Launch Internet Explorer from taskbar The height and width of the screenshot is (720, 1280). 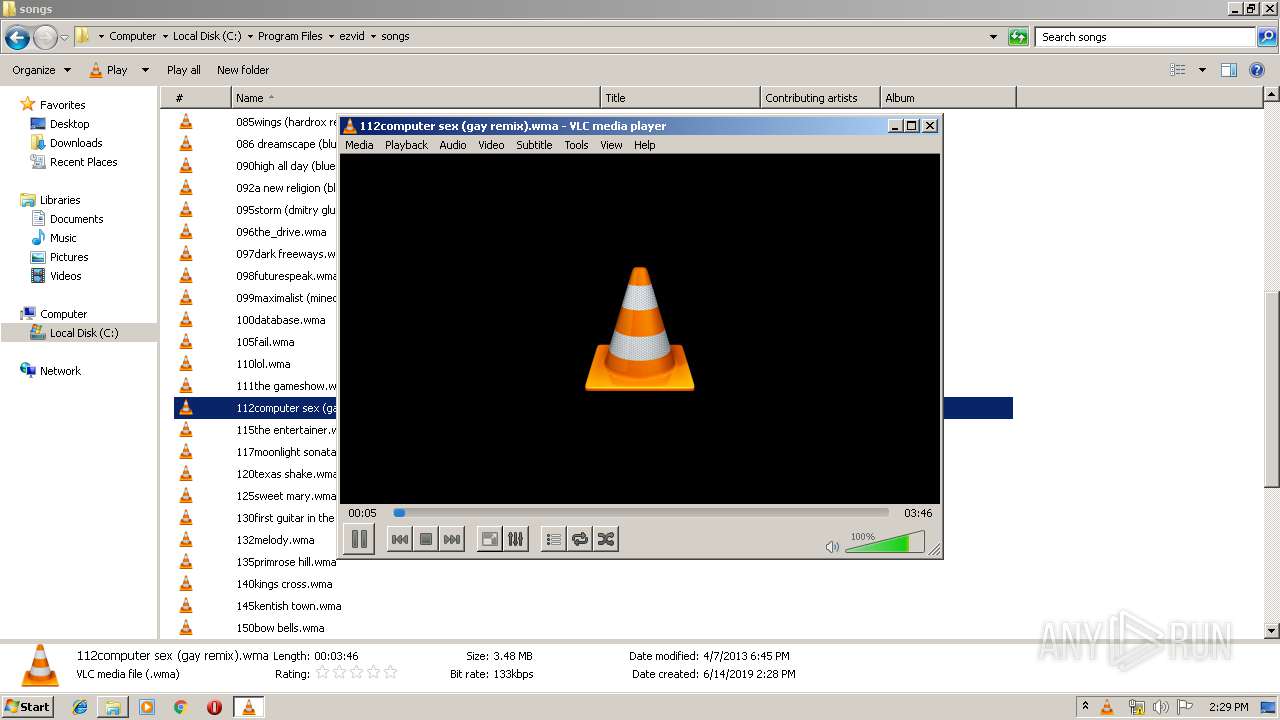point(80,707)
